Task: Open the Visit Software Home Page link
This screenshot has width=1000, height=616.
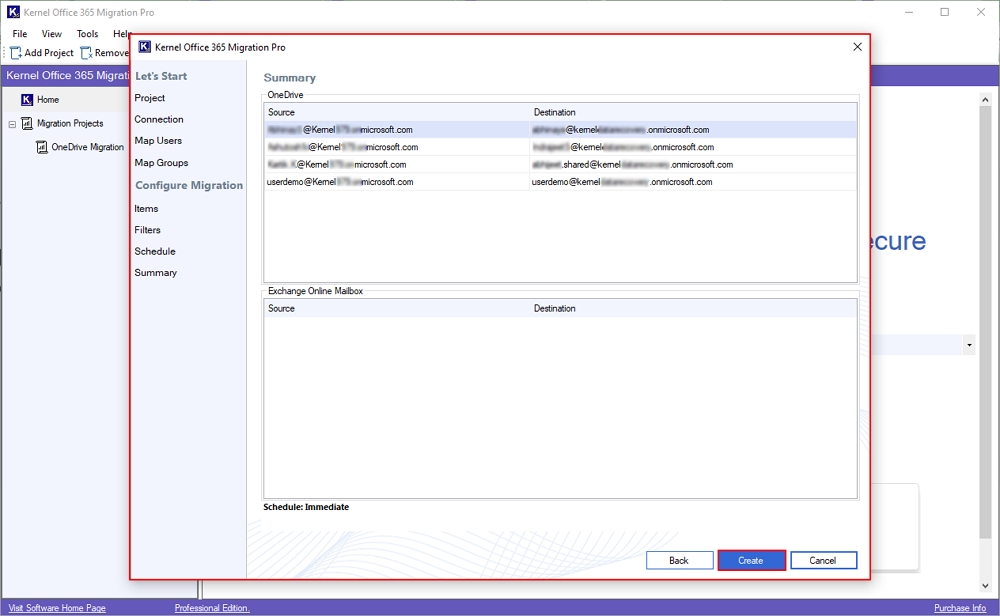Action: point(55,608)
